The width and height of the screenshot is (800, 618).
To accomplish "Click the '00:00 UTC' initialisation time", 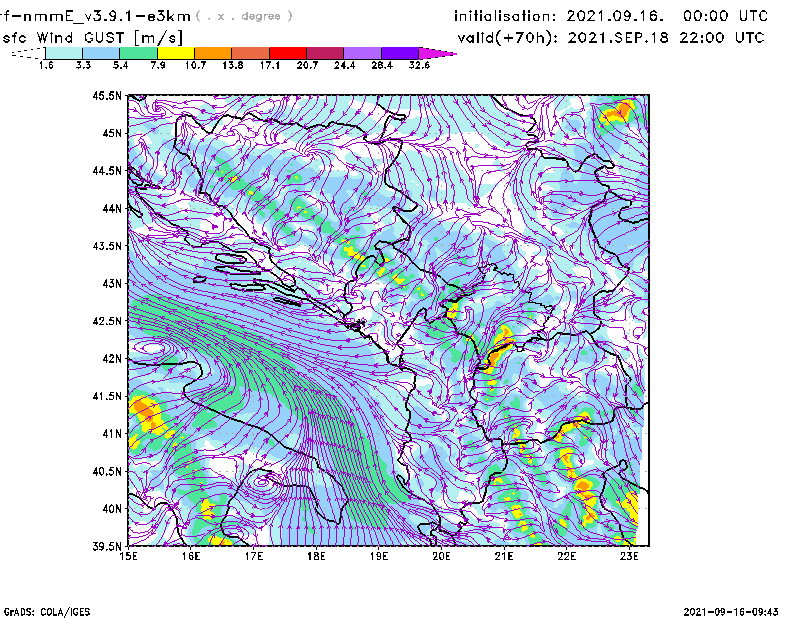I will point(725,16).
